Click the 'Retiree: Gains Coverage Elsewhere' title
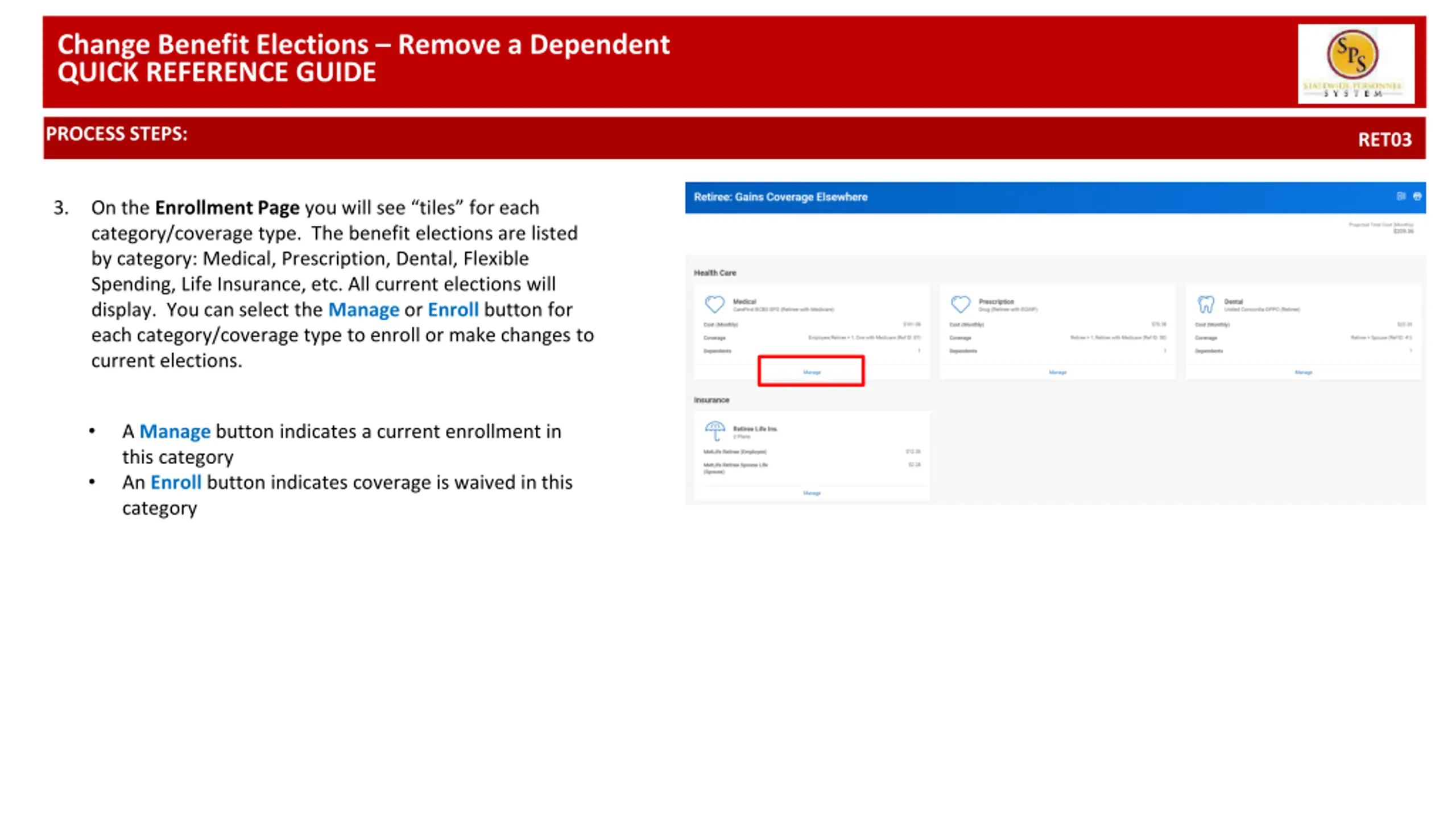Image resolution: width=1456 pixels, height=819 pixels. [x=780, y=197]
